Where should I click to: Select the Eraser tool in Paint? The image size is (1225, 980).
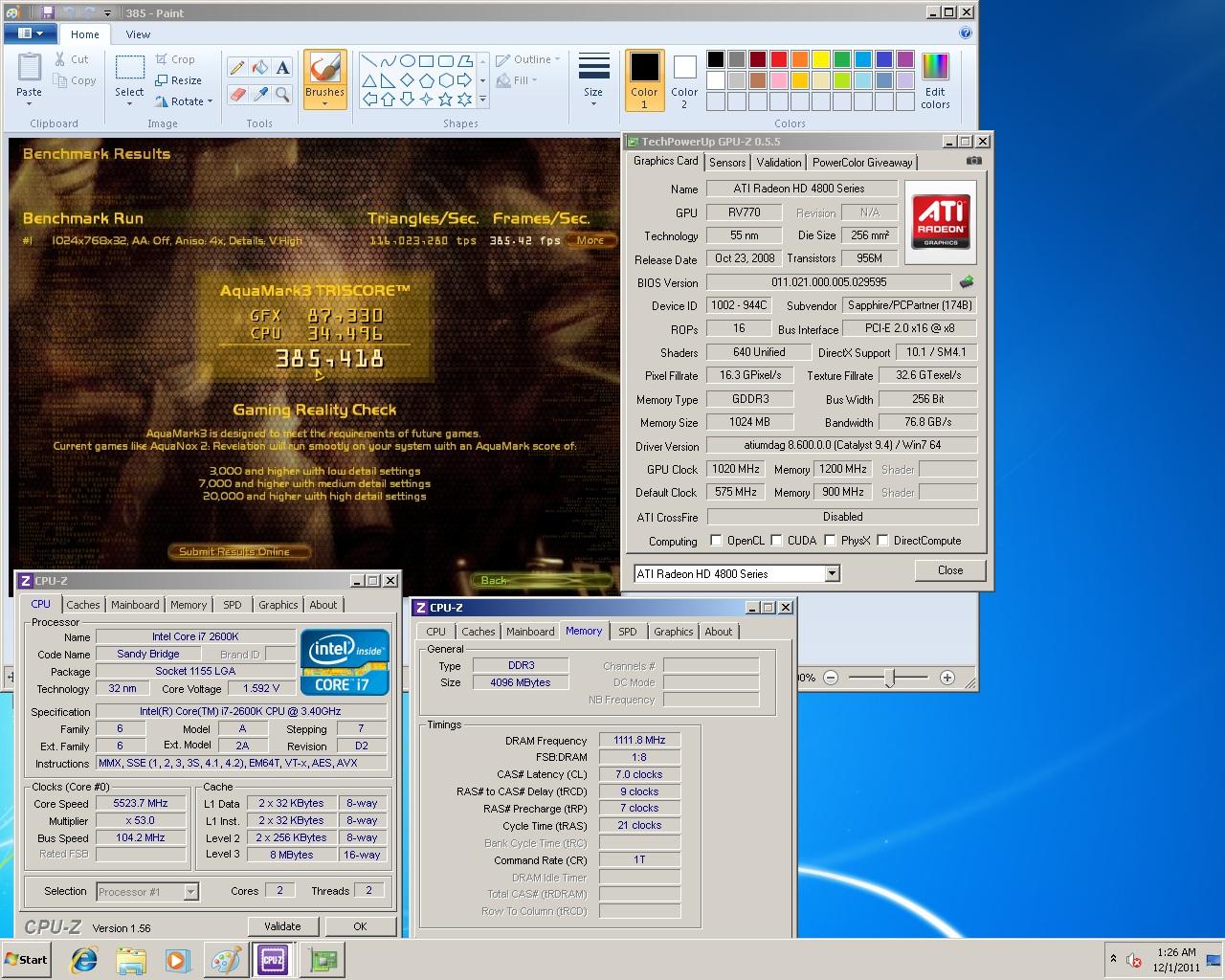point(236,94)
